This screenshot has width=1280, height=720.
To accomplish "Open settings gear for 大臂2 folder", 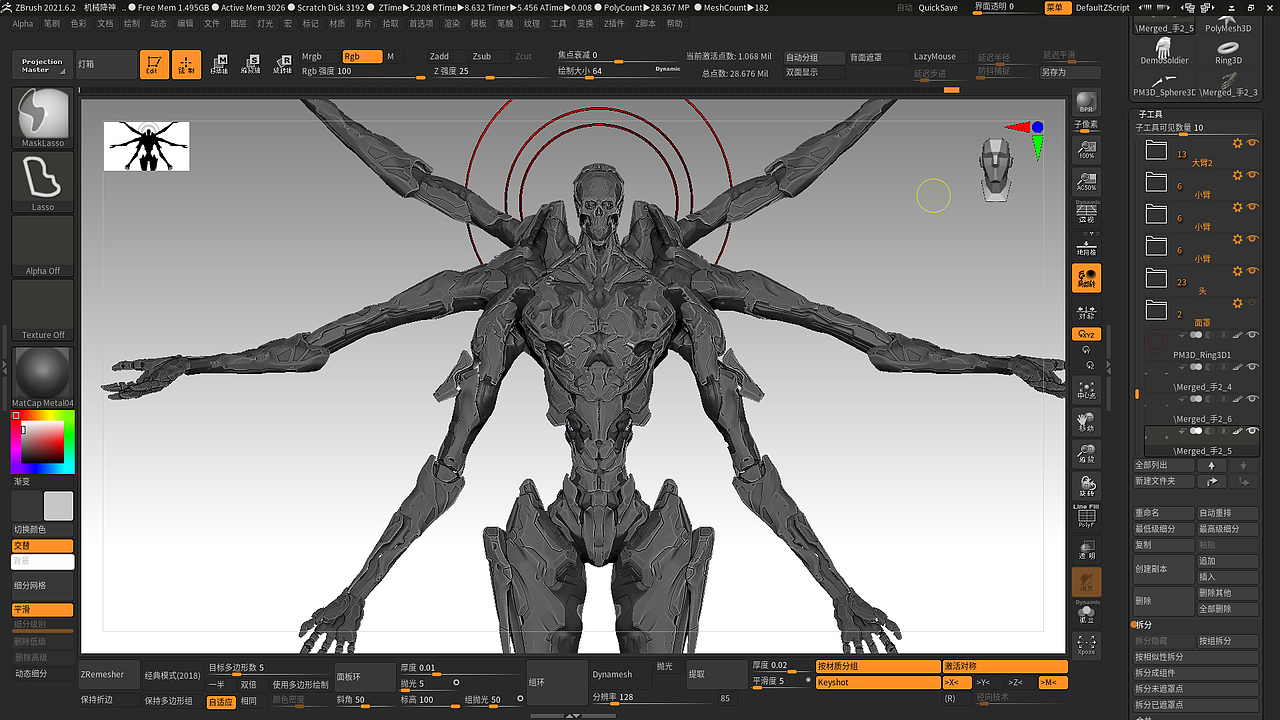I will [x=1237, y=143].
